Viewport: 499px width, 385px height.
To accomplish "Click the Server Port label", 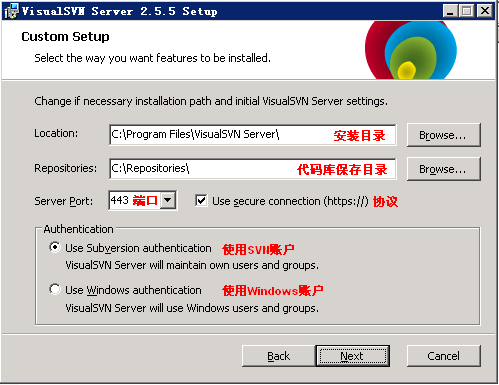I will [64, 201].
